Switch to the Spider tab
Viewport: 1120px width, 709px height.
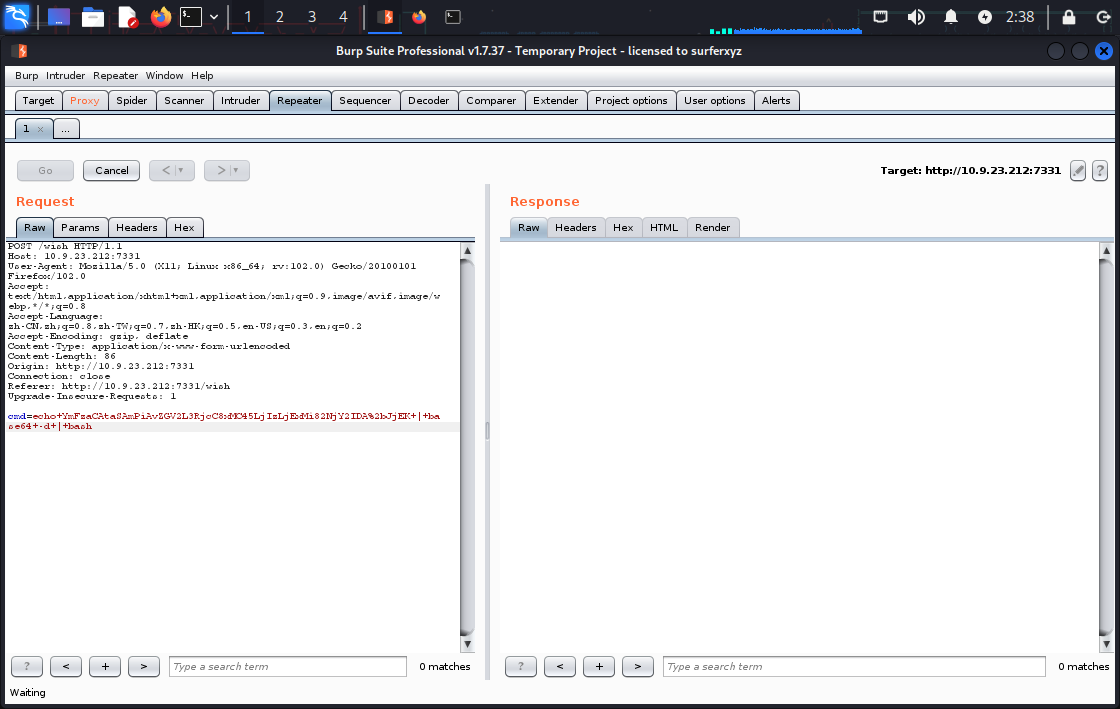(132, 101)
